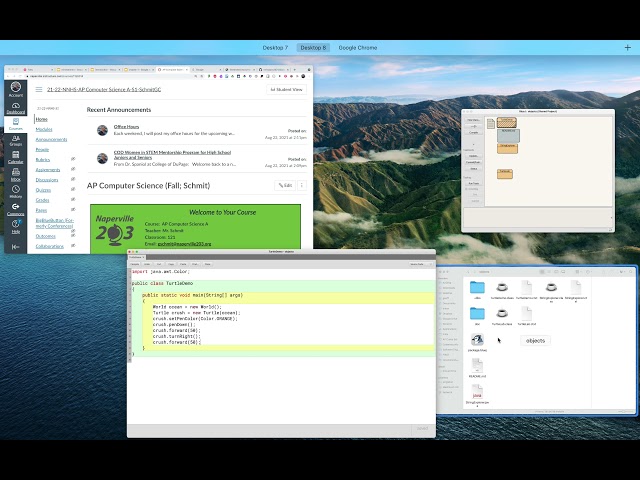Click the hidden-from-students icon beside Rubrics
This screenshot has height=480, width=640.
73,159
